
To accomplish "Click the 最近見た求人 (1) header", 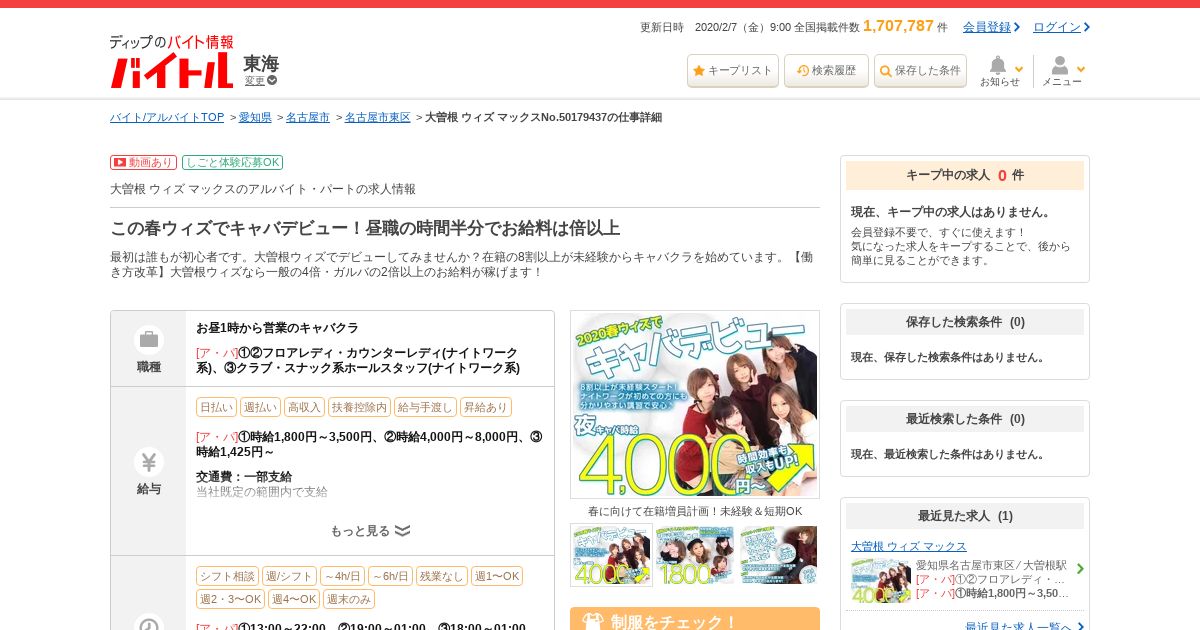I will click(965, 516).
